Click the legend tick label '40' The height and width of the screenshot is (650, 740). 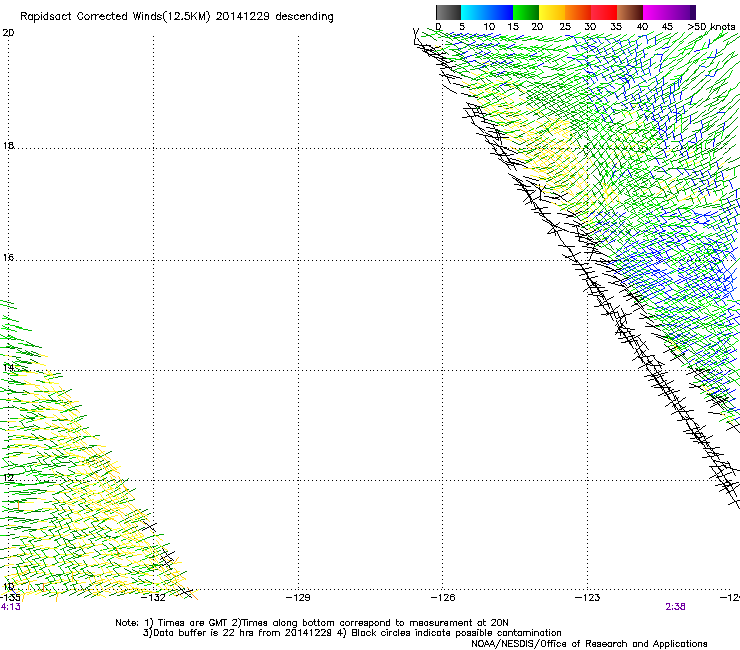(x=642, y=27)
